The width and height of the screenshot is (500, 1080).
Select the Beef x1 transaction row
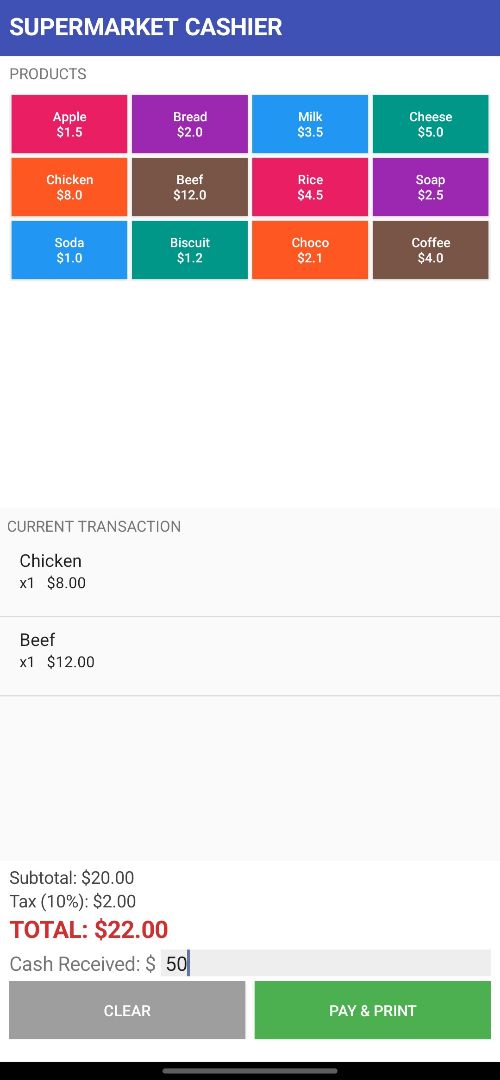(x=250, y=656)
